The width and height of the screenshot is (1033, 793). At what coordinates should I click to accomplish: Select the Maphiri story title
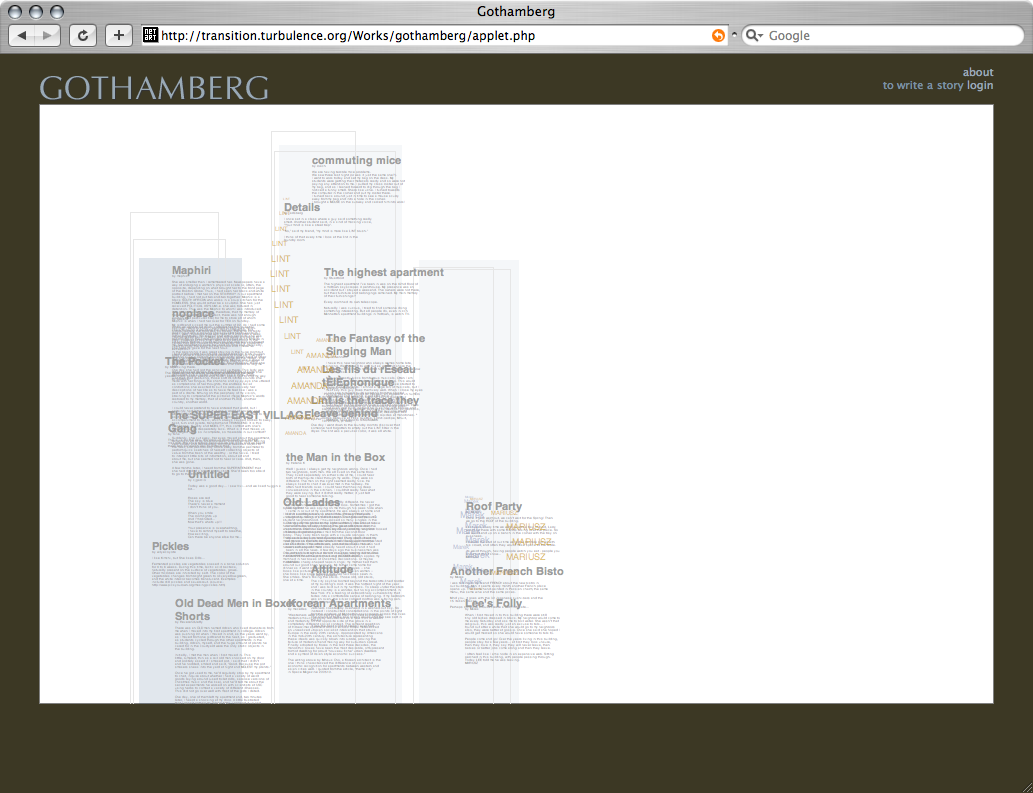click(191, 270)
